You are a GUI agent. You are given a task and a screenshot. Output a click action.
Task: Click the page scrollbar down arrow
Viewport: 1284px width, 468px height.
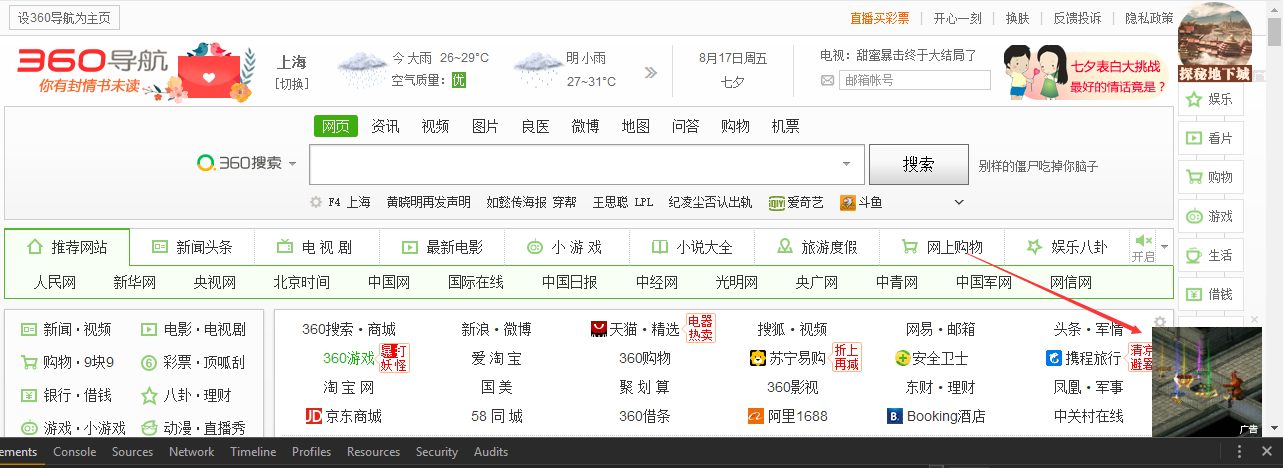[1275, 427]
